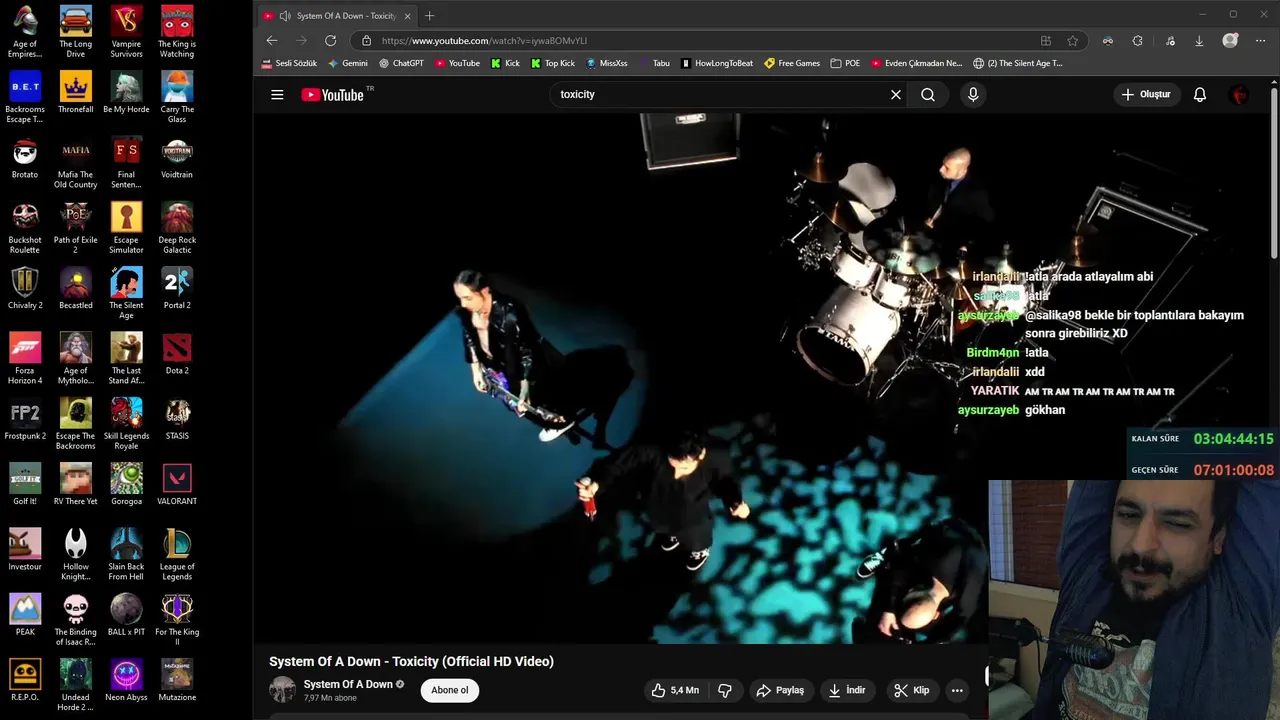This screenshot has width=1280, height=720.
Task: Select Hollow Knight desktop icon
Action: point(76,555)
